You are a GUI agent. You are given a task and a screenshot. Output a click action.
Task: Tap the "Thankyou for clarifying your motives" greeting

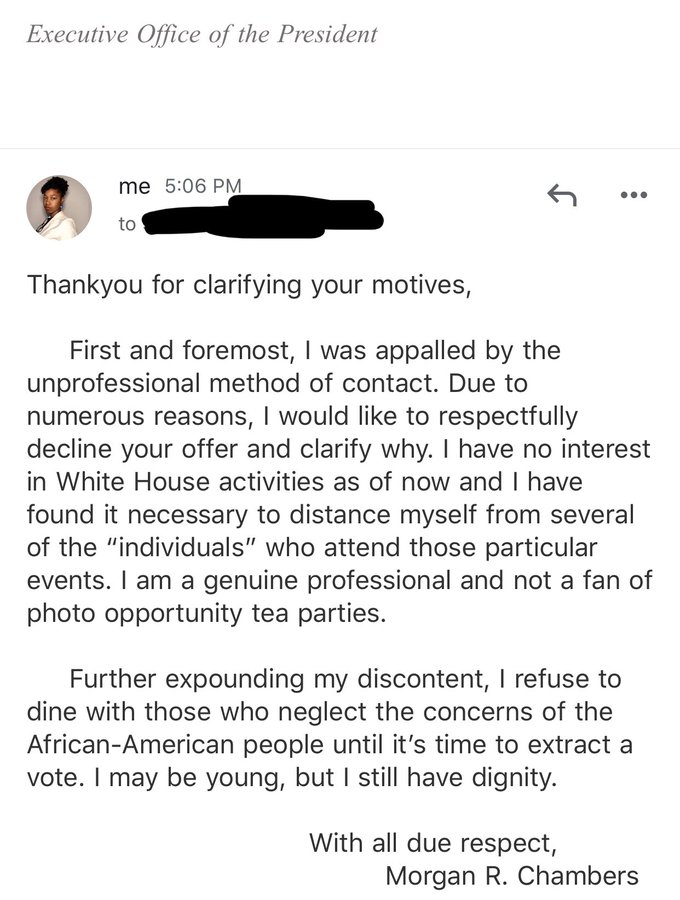tap(249, 285)
